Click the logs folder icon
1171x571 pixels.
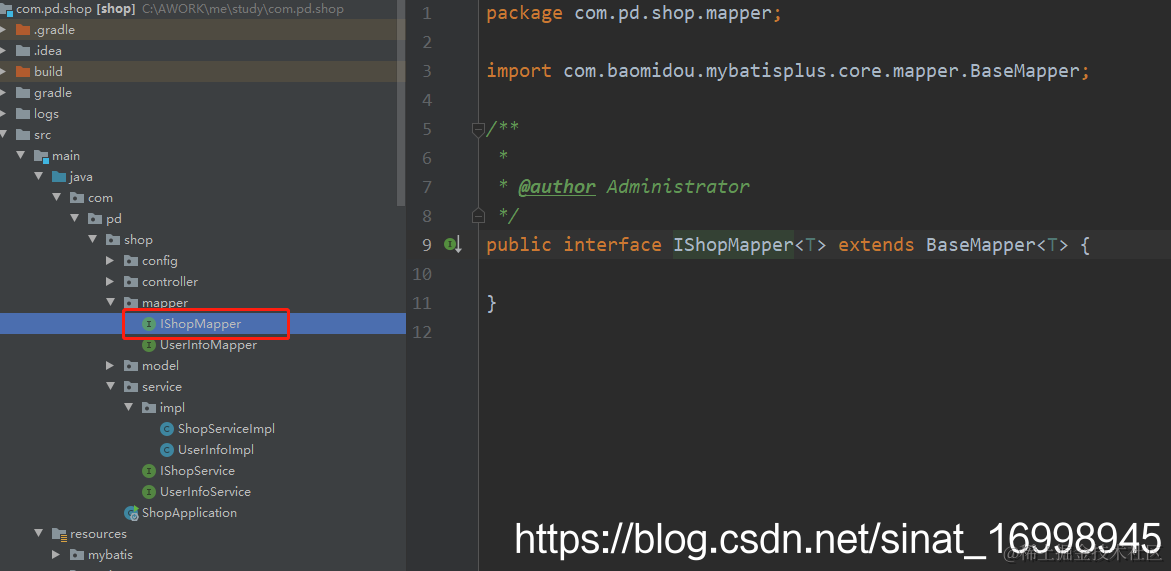click(x=22, y=113)
